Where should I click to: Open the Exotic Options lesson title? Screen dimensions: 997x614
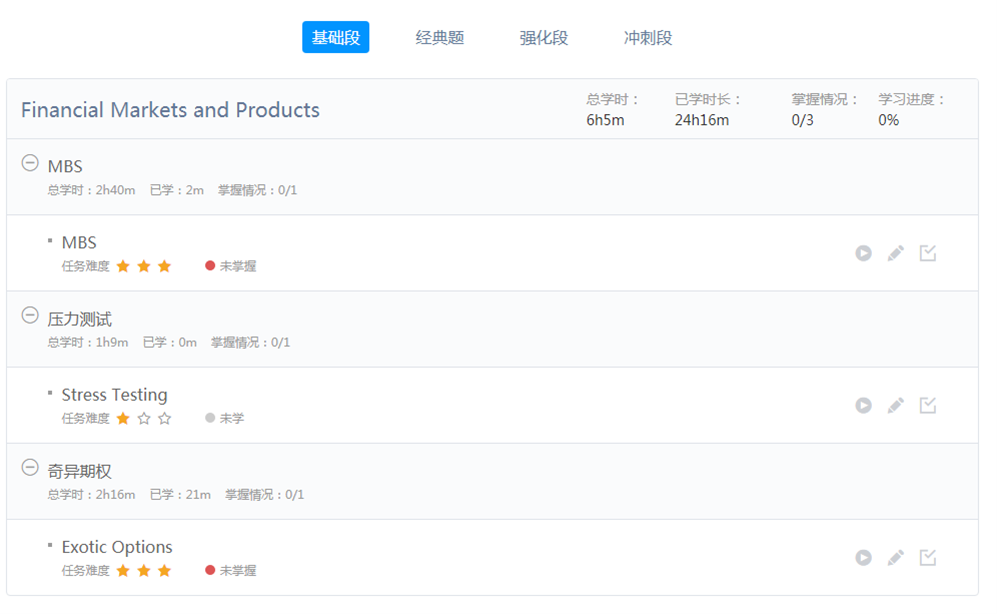(x=117, y=547)
